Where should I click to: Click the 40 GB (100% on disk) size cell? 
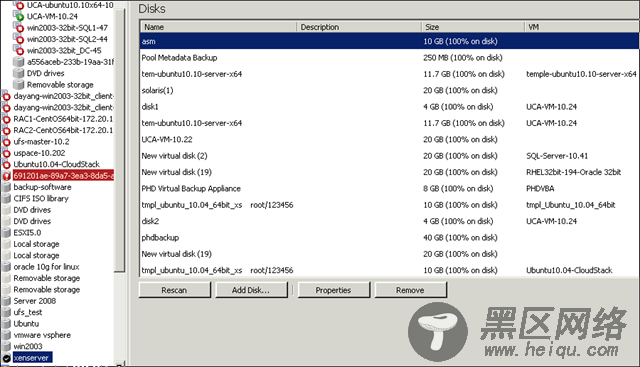click(x=460, y=238)
